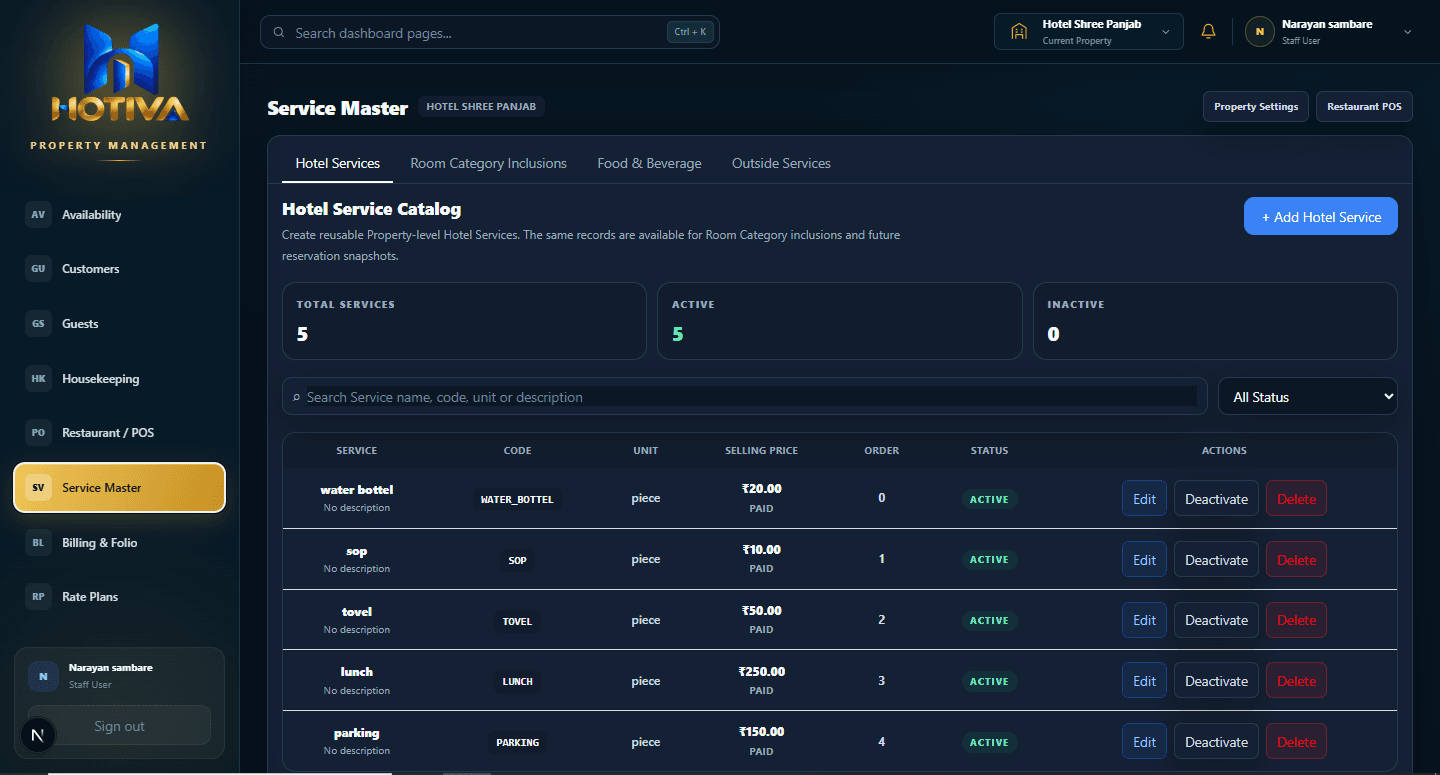Screen dimensions: 1440x775
Task: Switch to the Food & Beverage tab
Action: [649, 163]
